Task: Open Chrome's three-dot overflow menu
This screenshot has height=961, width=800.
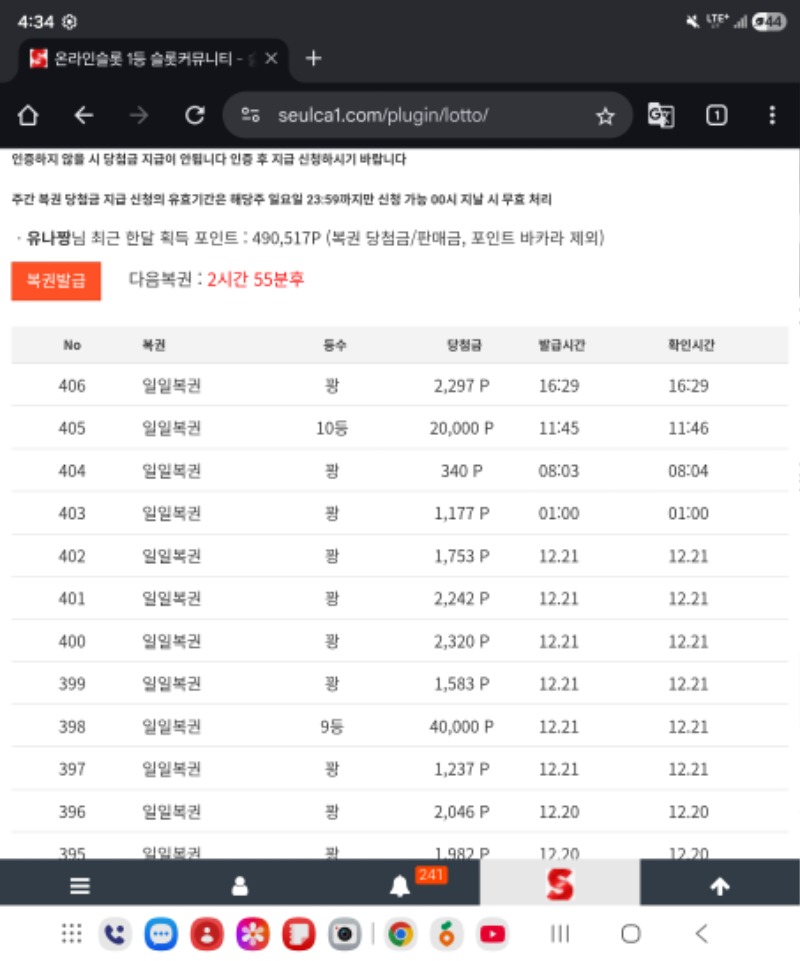Action: click(x=771, y=116)
